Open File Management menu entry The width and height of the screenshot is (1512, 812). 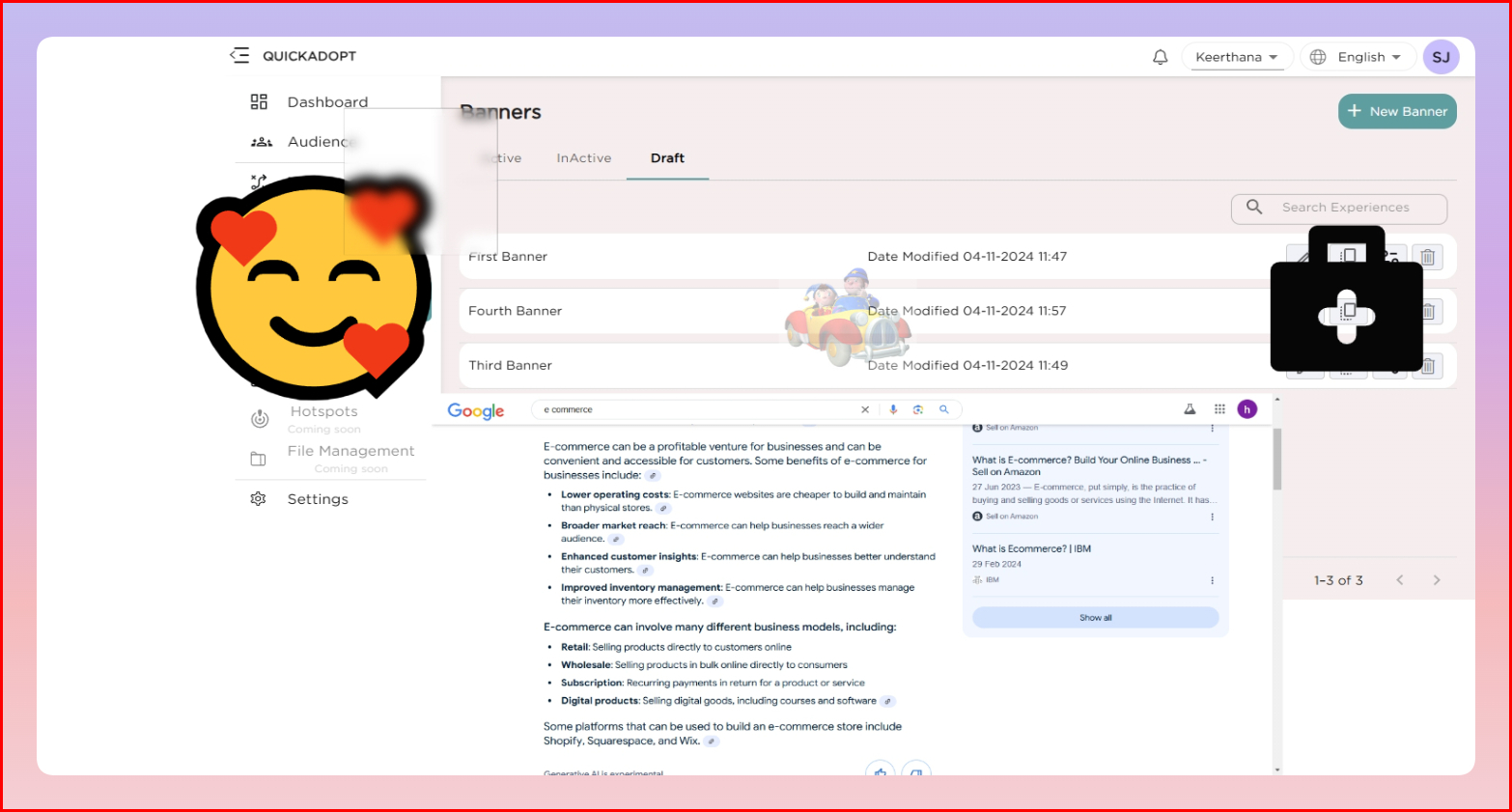tap(350, 451)
